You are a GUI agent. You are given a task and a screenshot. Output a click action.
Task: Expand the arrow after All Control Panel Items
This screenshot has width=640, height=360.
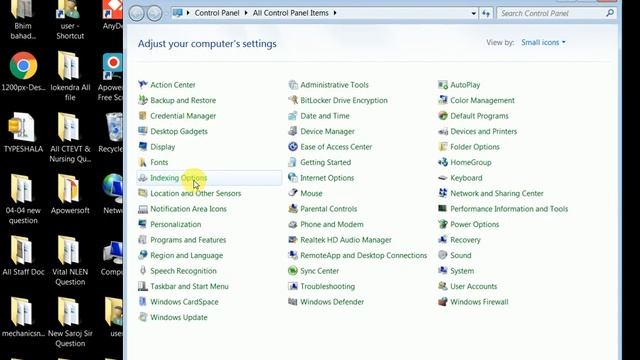(x=335, y=13)
